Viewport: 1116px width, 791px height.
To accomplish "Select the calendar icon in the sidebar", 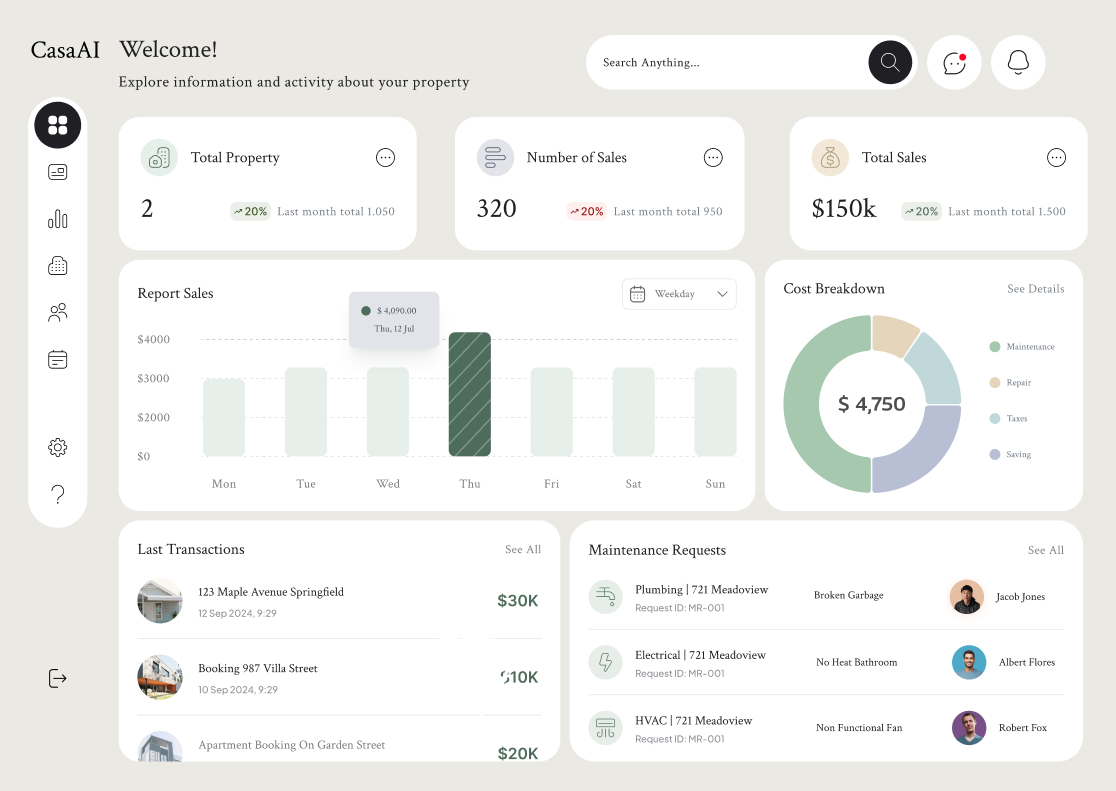I will pyautogui.click(x=57, y=359).
